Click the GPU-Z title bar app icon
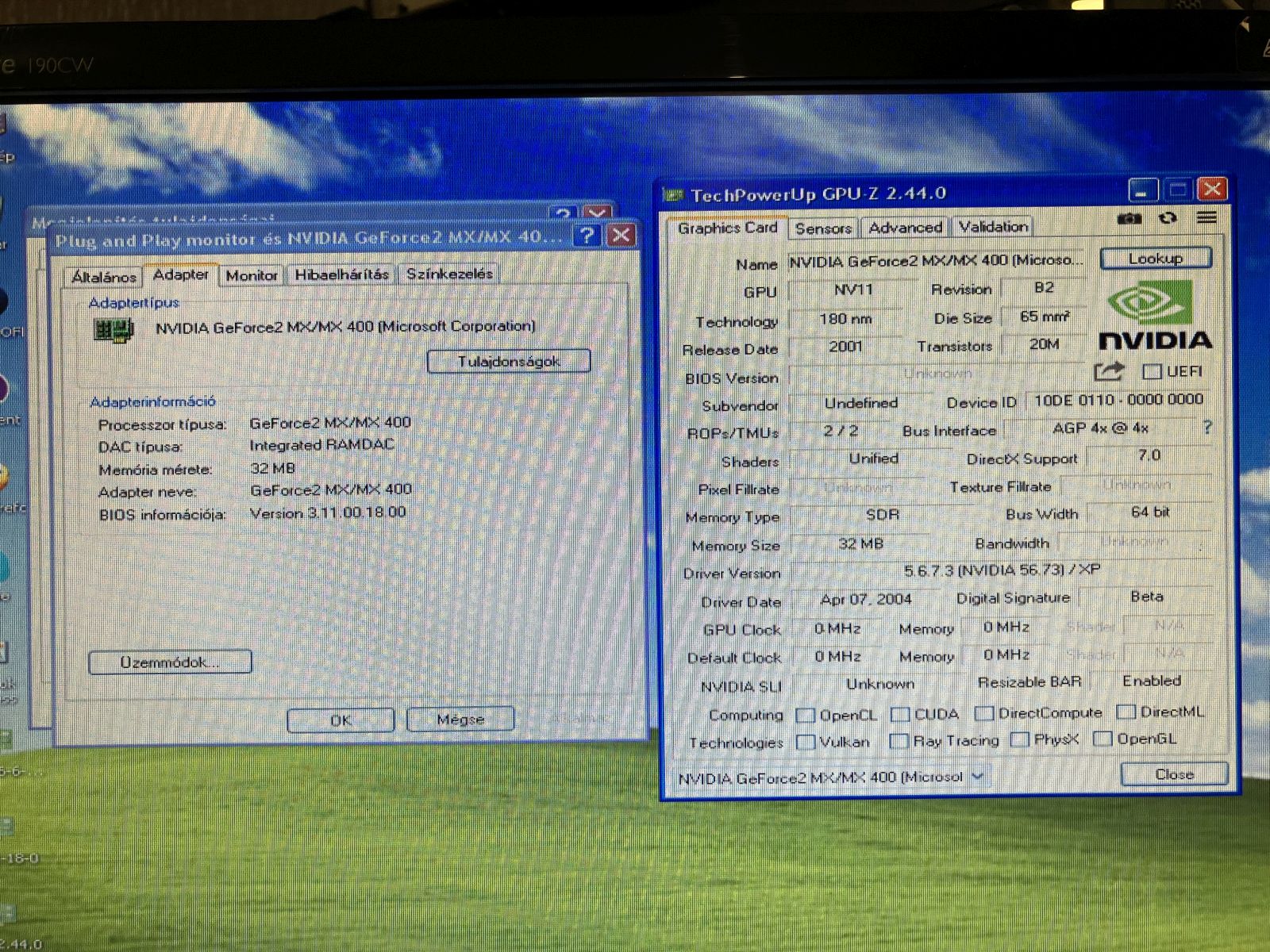 click(674, 194)
